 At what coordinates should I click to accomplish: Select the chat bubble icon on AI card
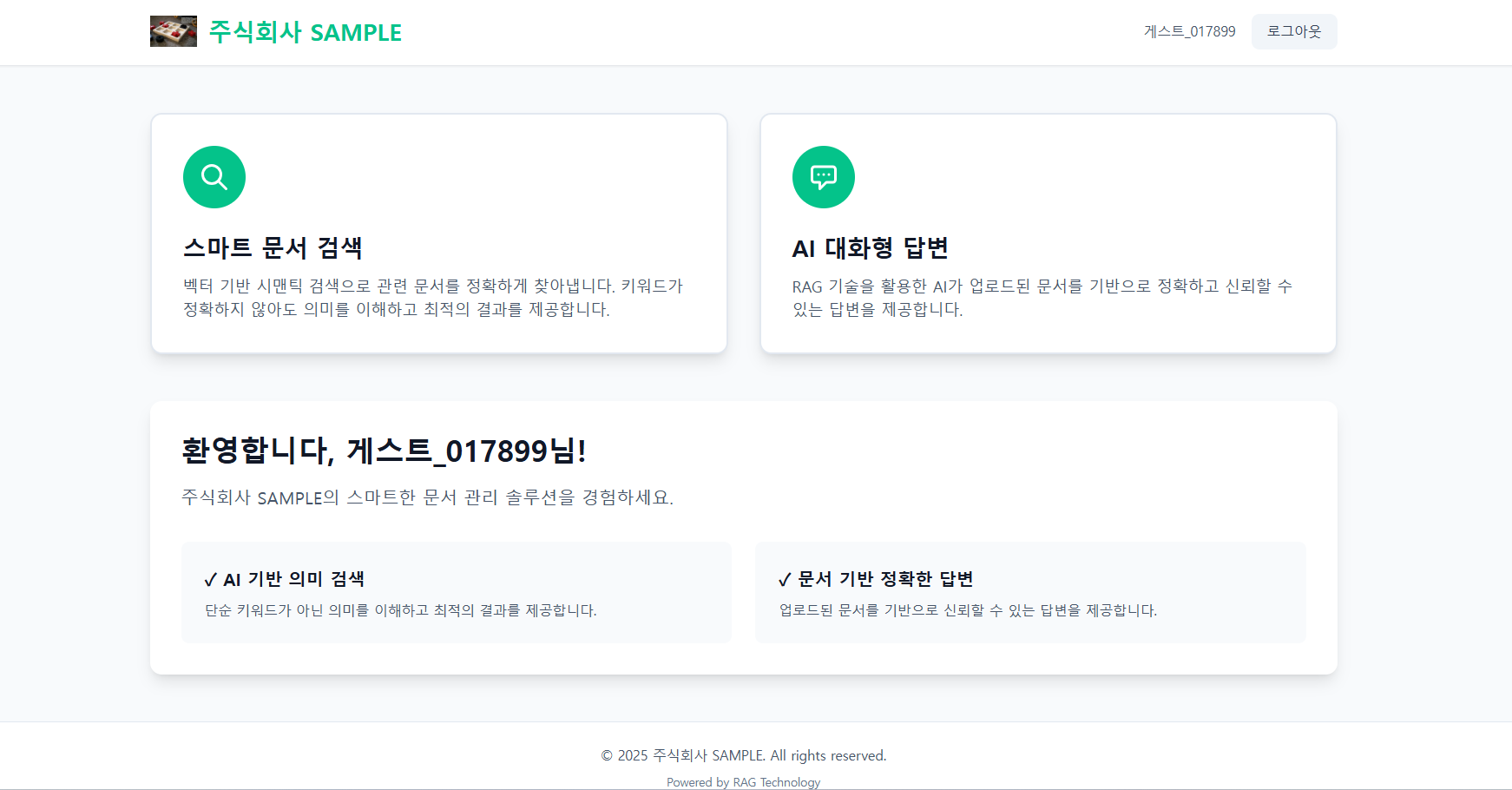coord(823,176)
